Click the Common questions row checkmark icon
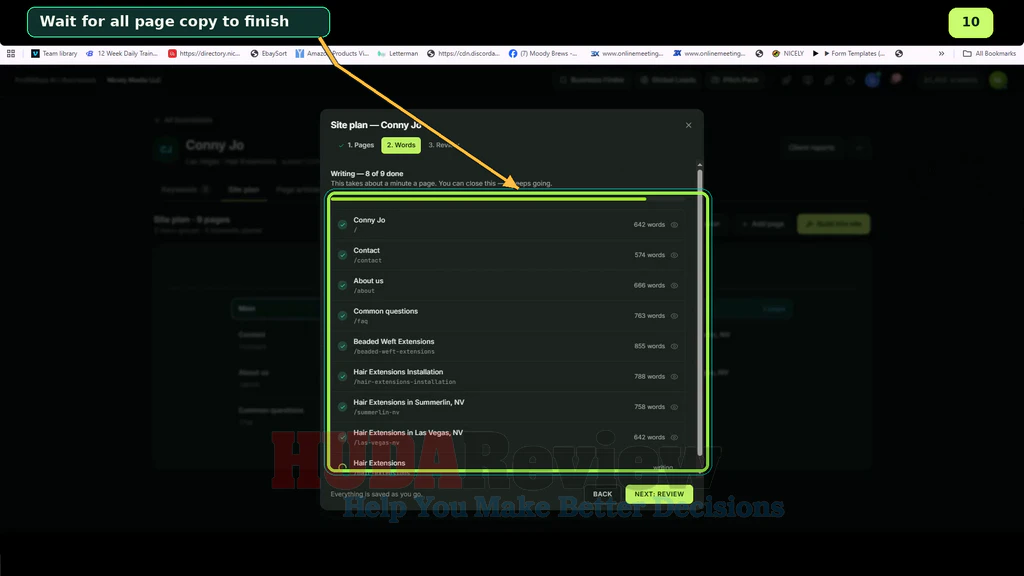 pyautogui.click(x=342, y=316)
